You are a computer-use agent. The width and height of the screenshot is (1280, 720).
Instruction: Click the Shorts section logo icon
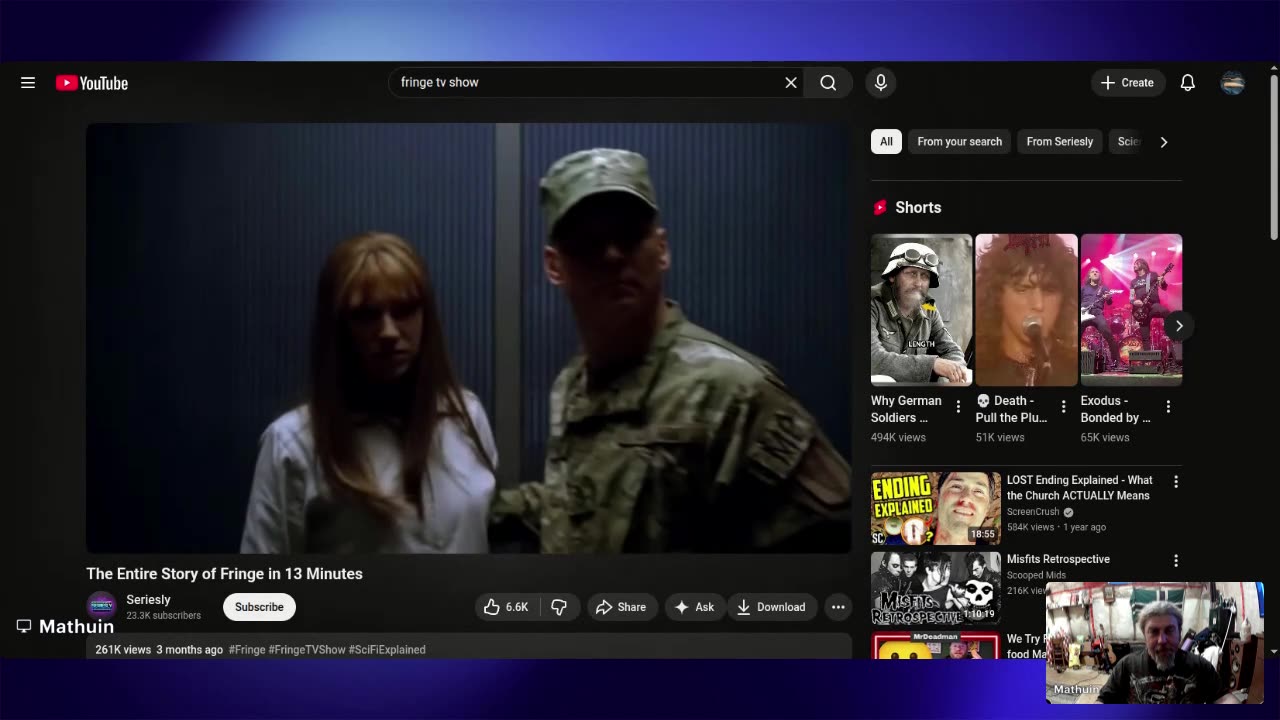[880, 208]
